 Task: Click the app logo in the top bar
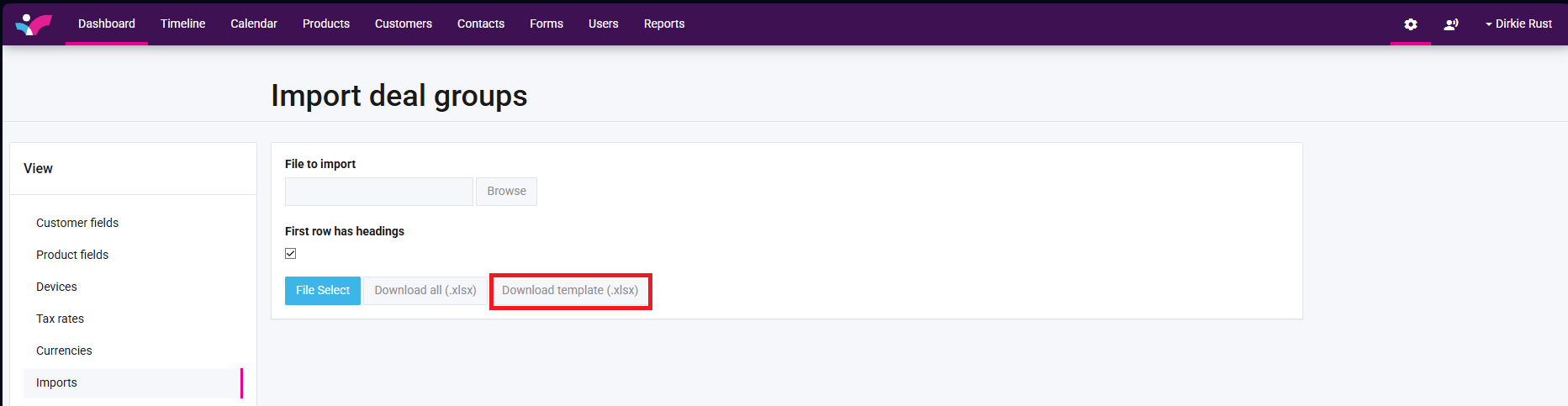point(34,24)
